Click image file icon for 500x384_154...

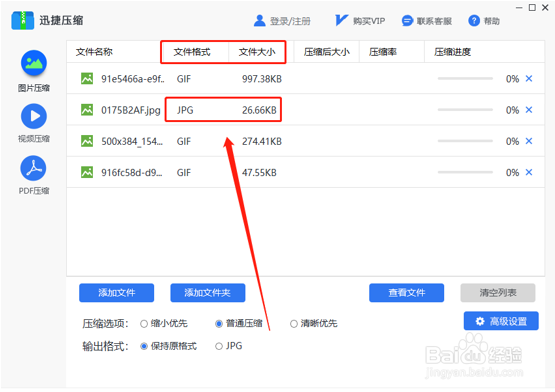(87, 141)
